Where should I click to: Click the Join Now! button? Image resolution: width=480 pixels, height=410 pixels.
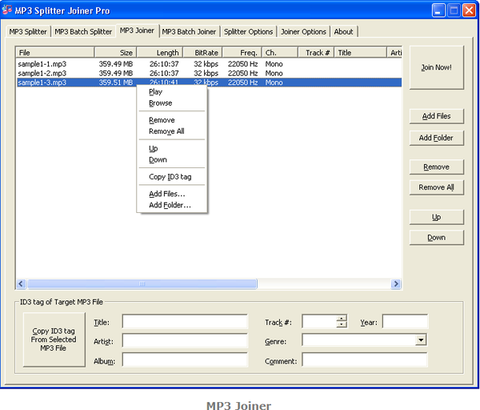click(436, 67)
